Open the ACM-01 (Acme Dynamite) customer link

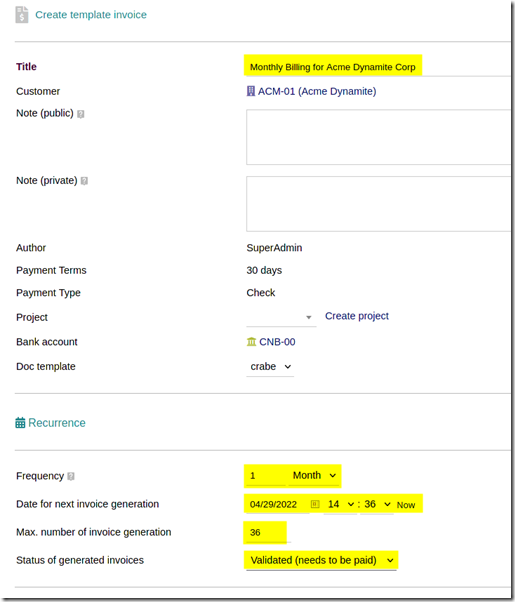317,91
